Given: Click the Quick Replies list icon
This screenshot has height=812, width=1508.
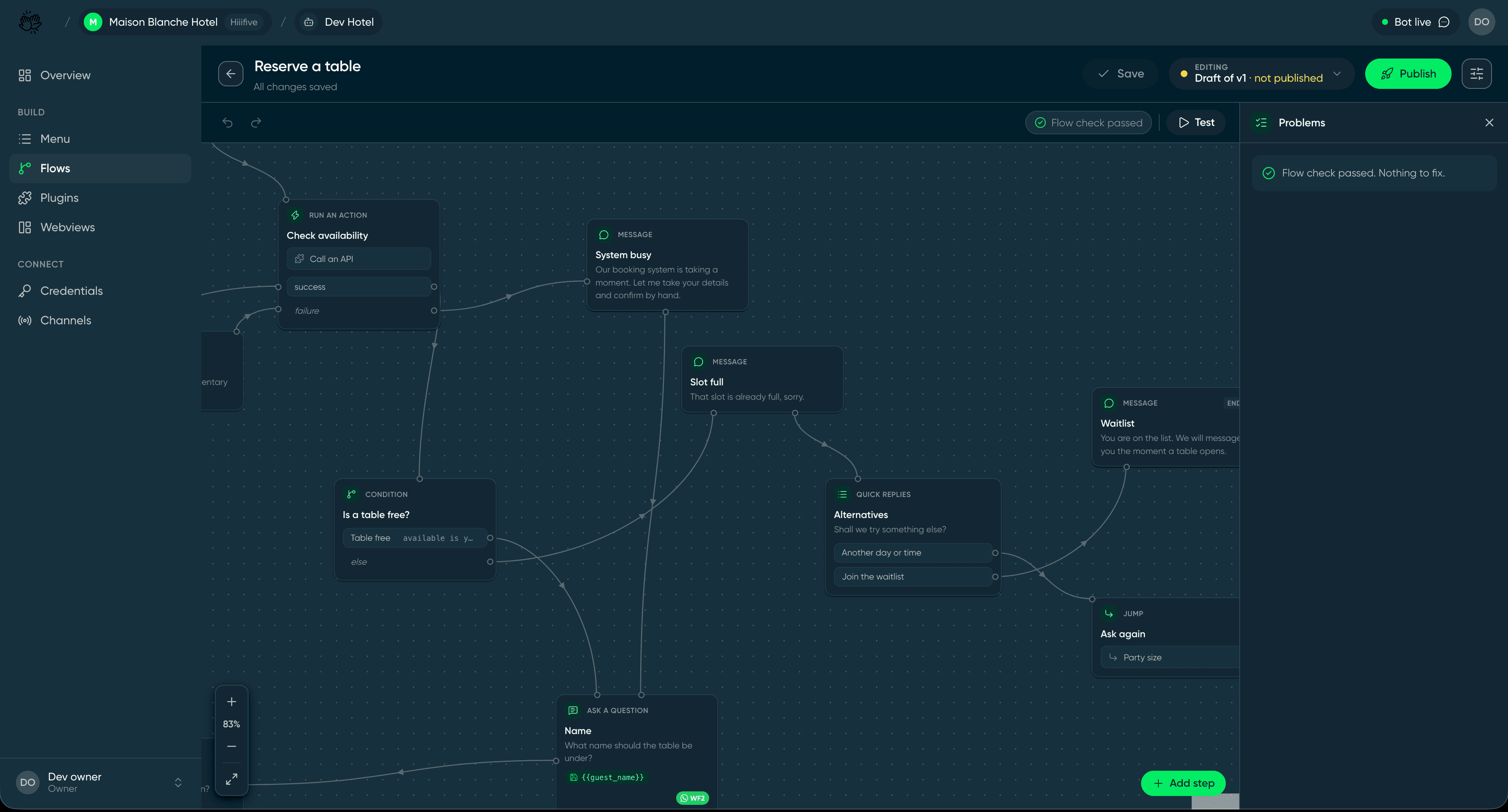Looking at the screenshot, I should point(842,495).
